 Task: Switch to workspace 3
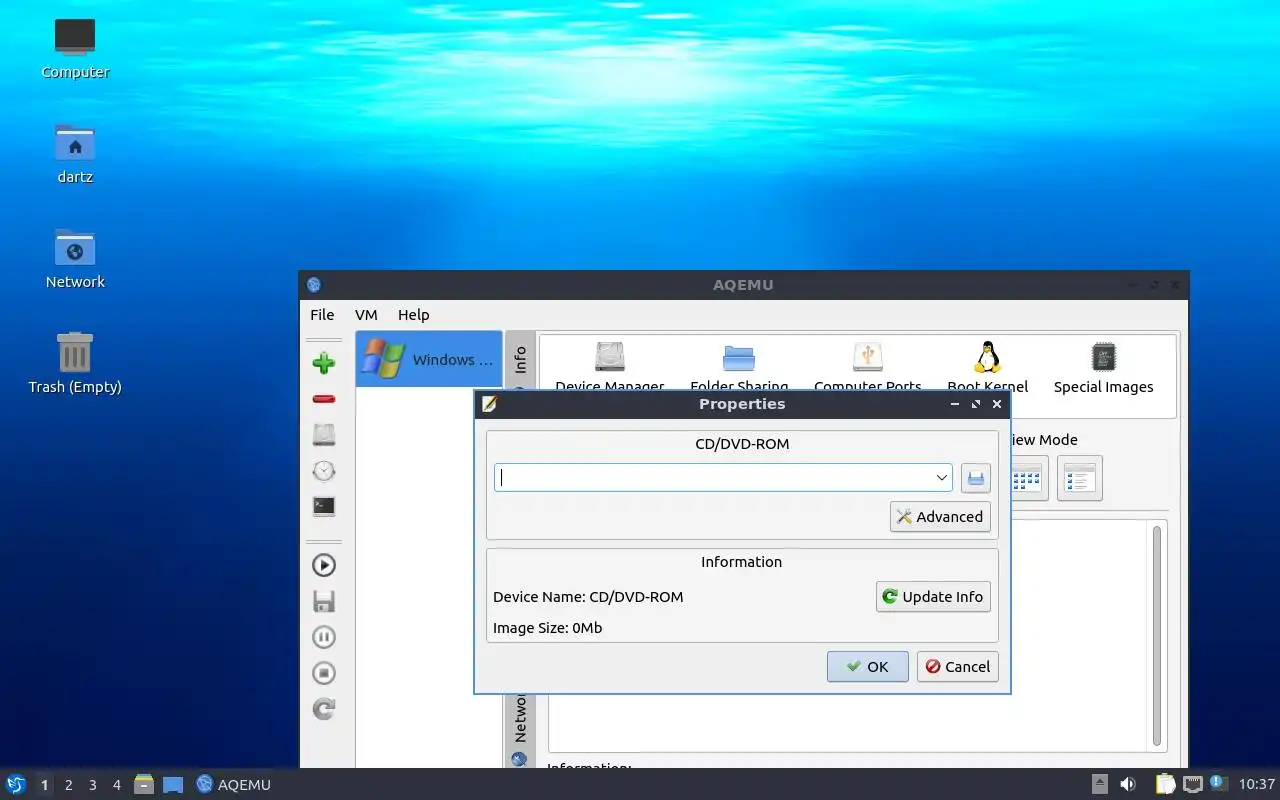(93, 785)
